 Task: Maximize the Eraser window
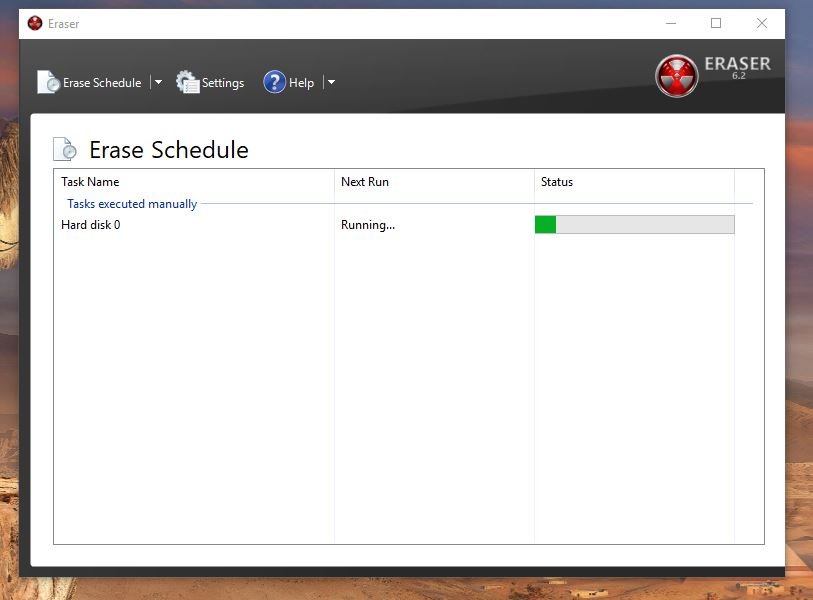point(716,23)
